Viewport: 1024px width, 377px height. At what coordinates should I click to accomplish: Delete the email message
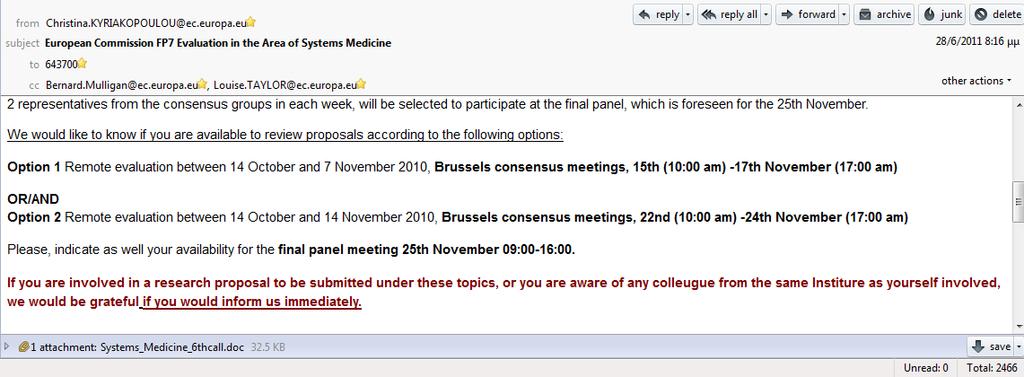(997, 14)
